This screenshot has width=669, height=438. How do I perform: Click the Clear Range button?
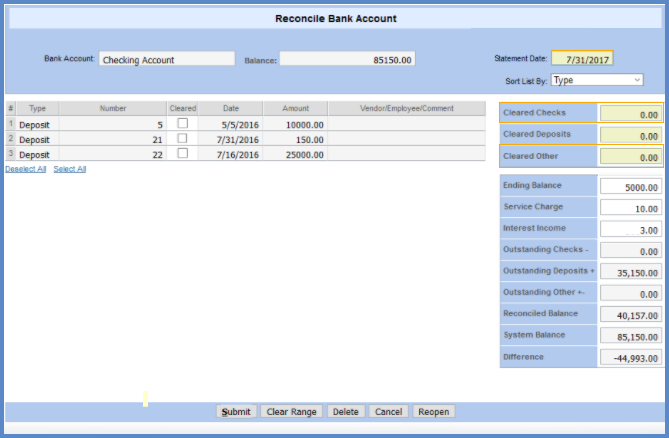click(291, 412)
